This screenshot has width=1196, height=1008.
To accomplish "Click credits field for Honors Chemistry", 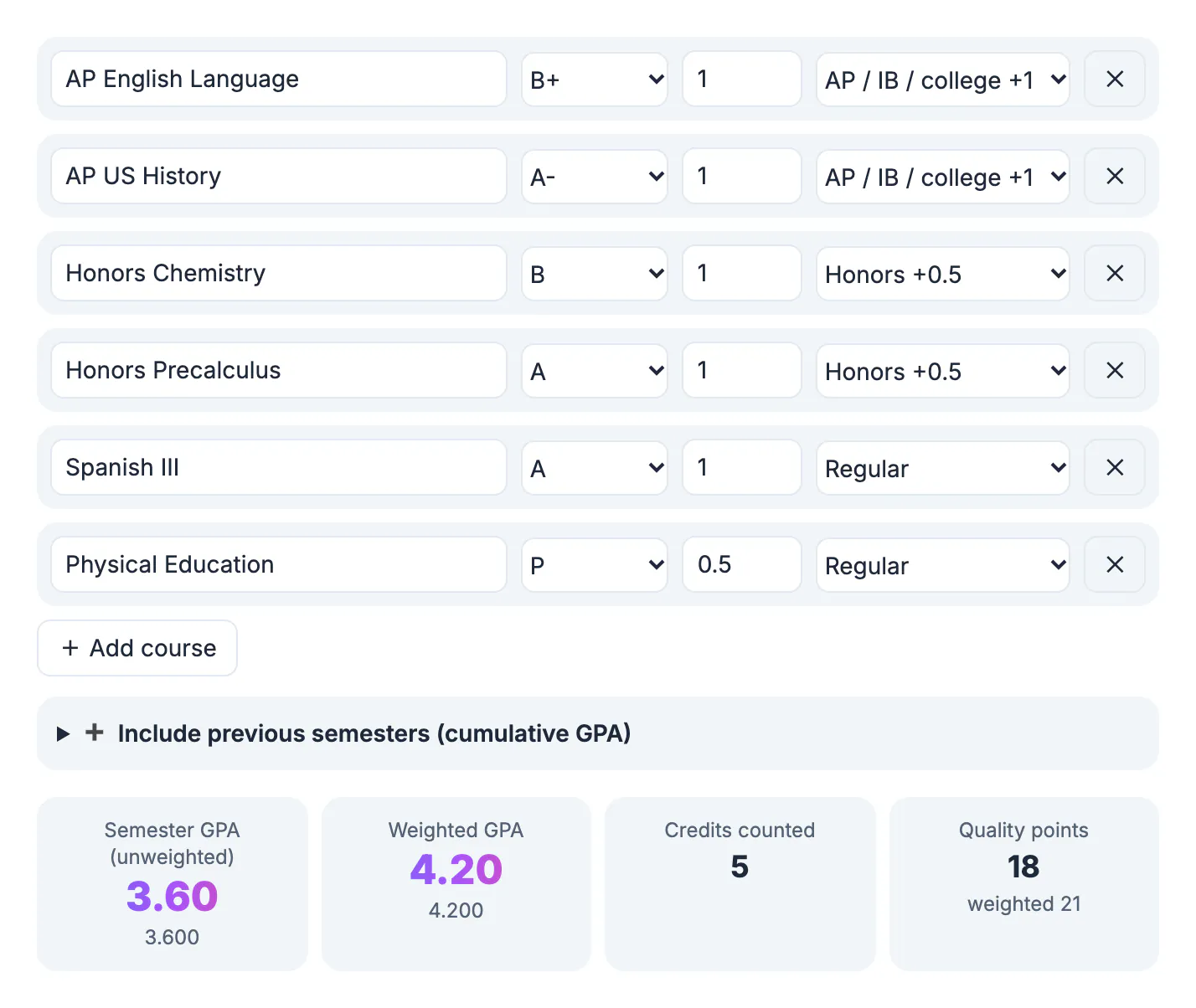I will 742,273.
